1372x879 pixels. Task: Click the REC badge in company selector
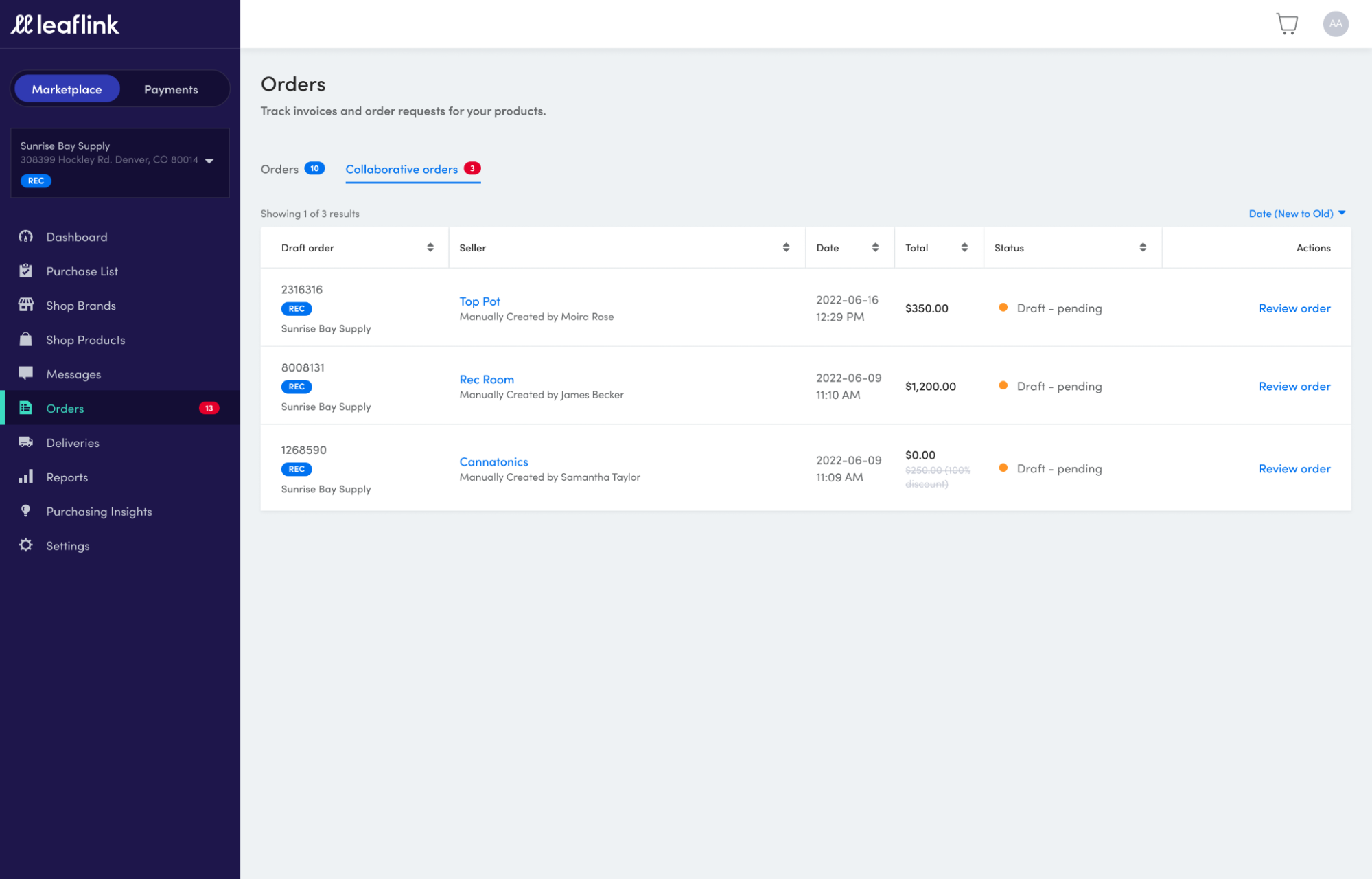pyautogui.click(x=36, y=181)
